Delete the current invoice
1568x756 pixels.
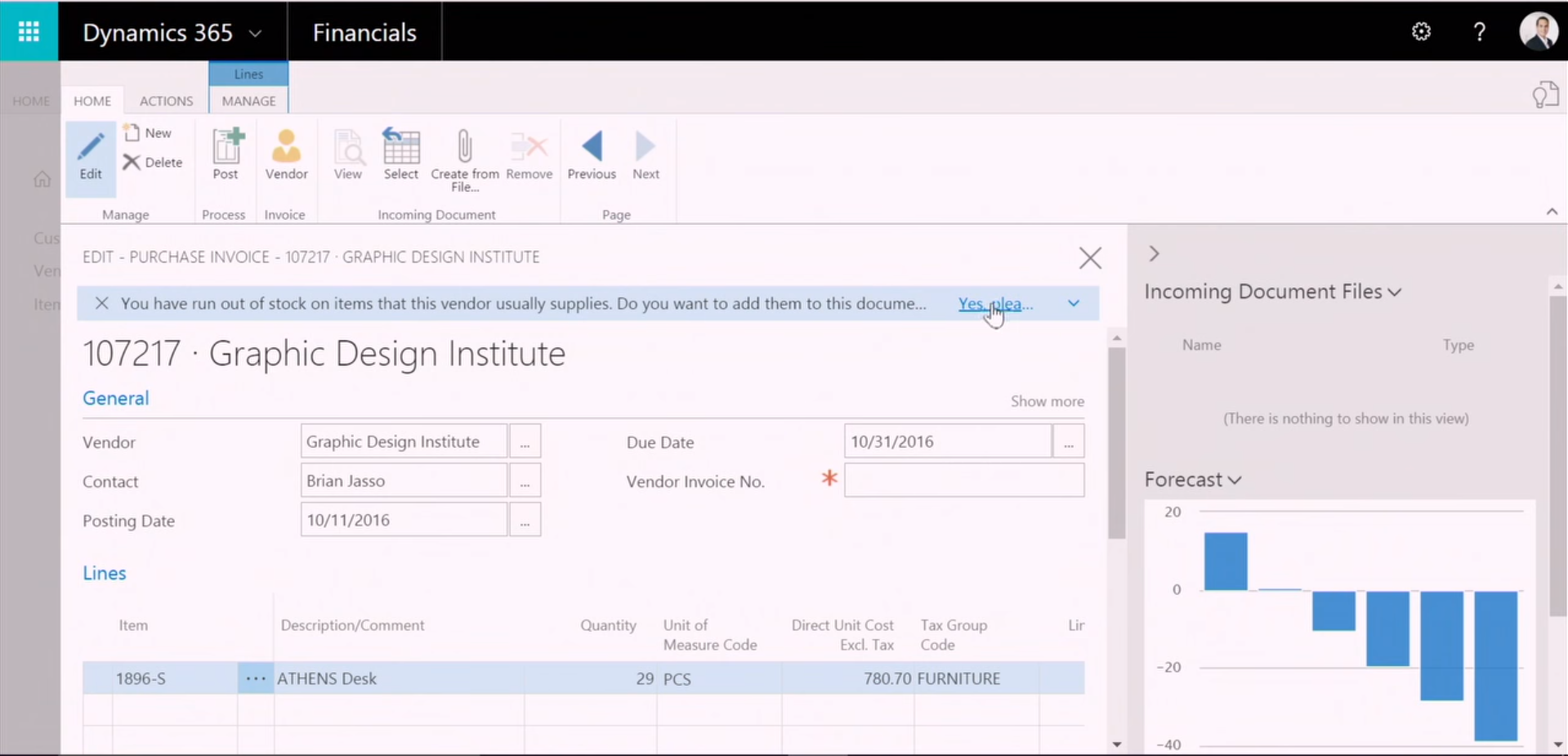pos(153,162)
